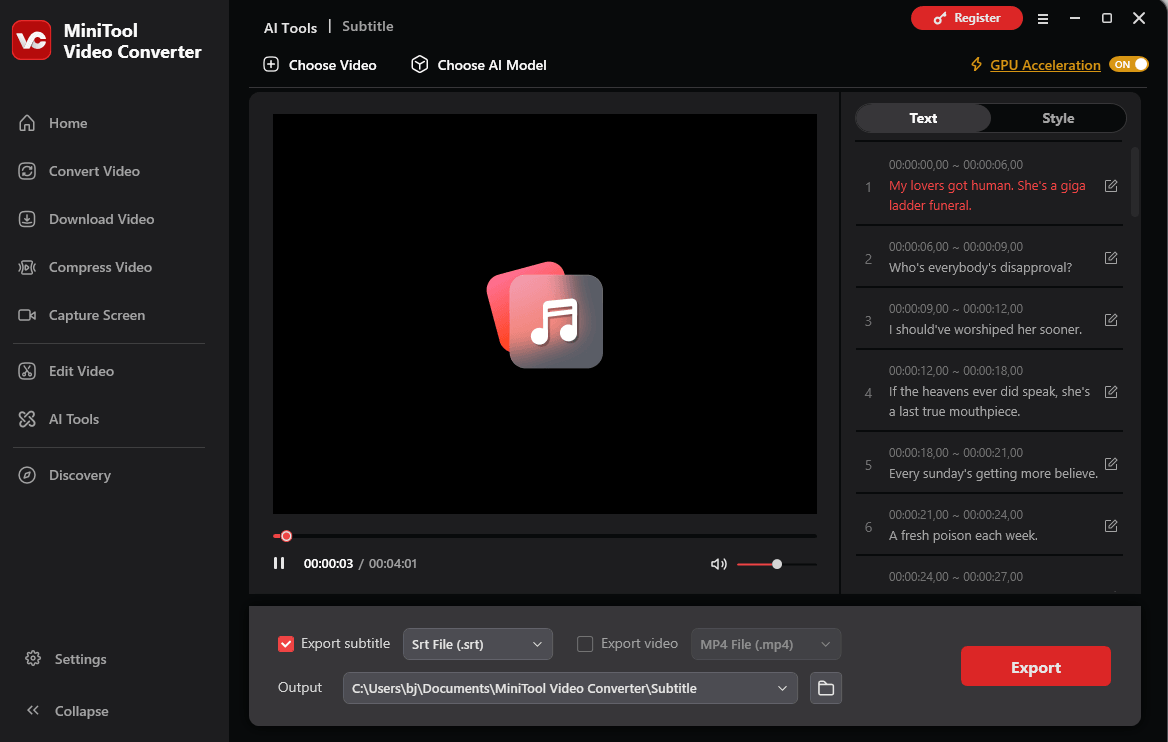Pause the video playback
Screen dimensions: 1168x742
tap(279, 563)
